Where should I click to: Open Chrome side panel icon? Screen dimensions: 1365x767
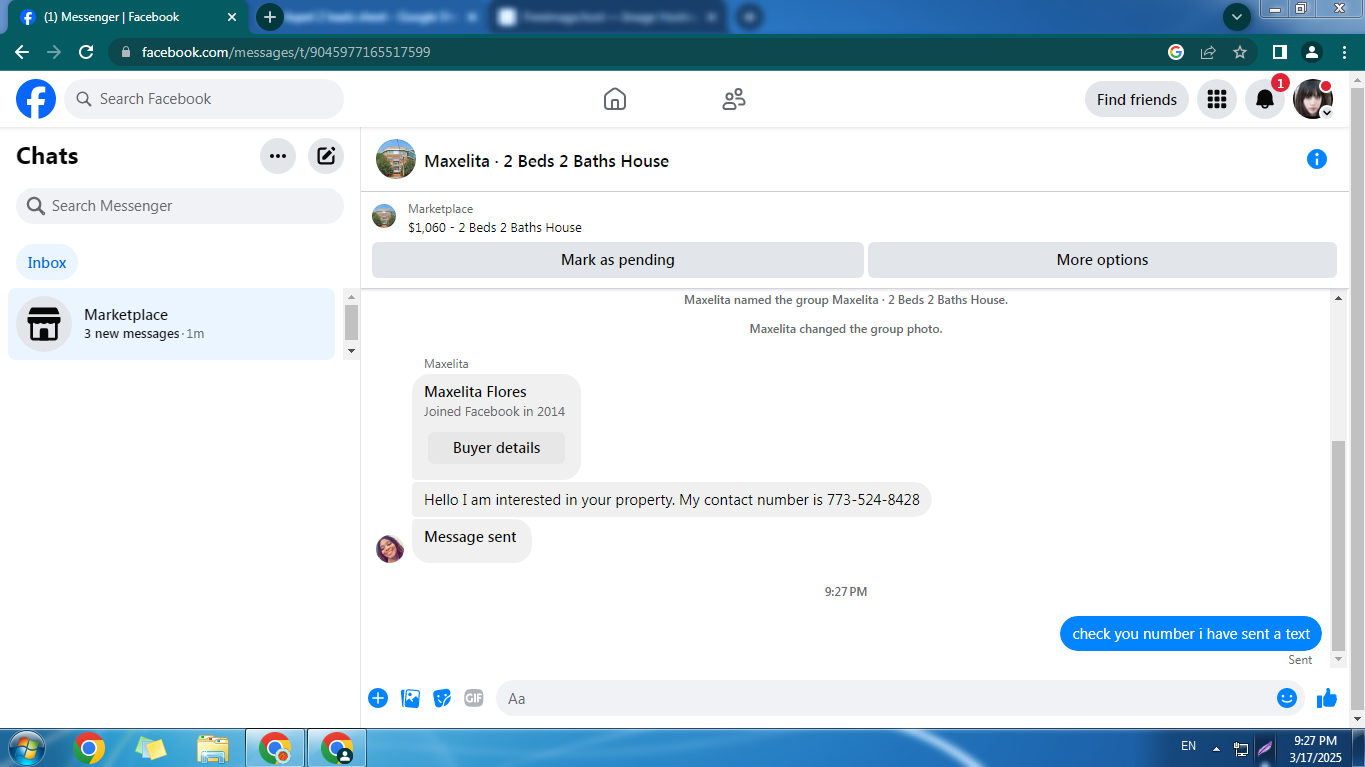click(x=1279, y=52)
